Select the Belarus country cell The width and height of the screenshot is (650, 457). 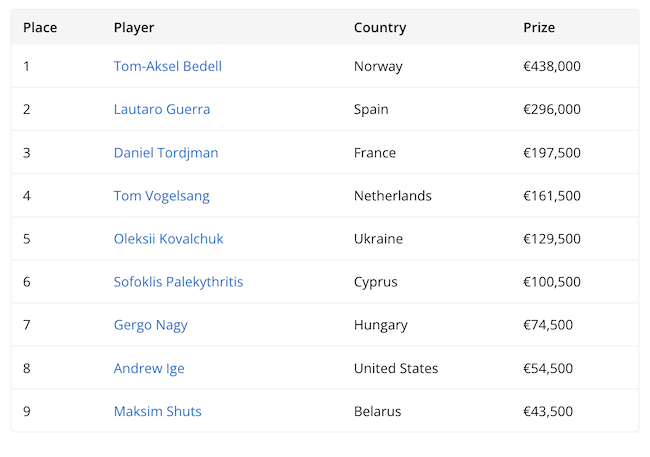[377, 411]
